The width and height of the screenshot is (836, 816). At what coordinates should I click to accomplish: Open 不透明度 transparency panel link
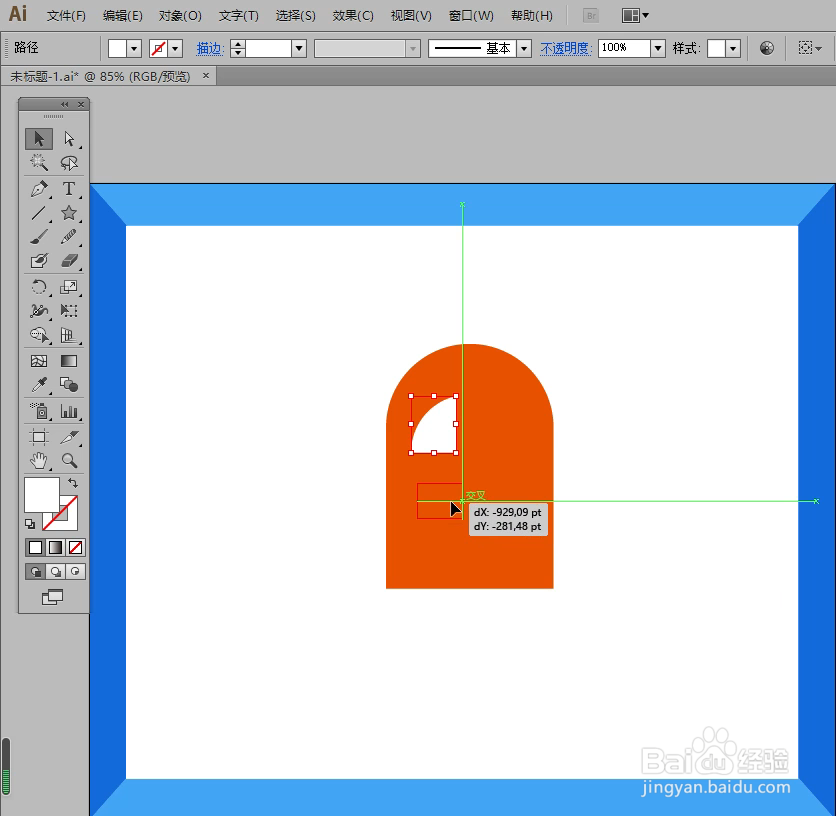(x=564, y=49)
